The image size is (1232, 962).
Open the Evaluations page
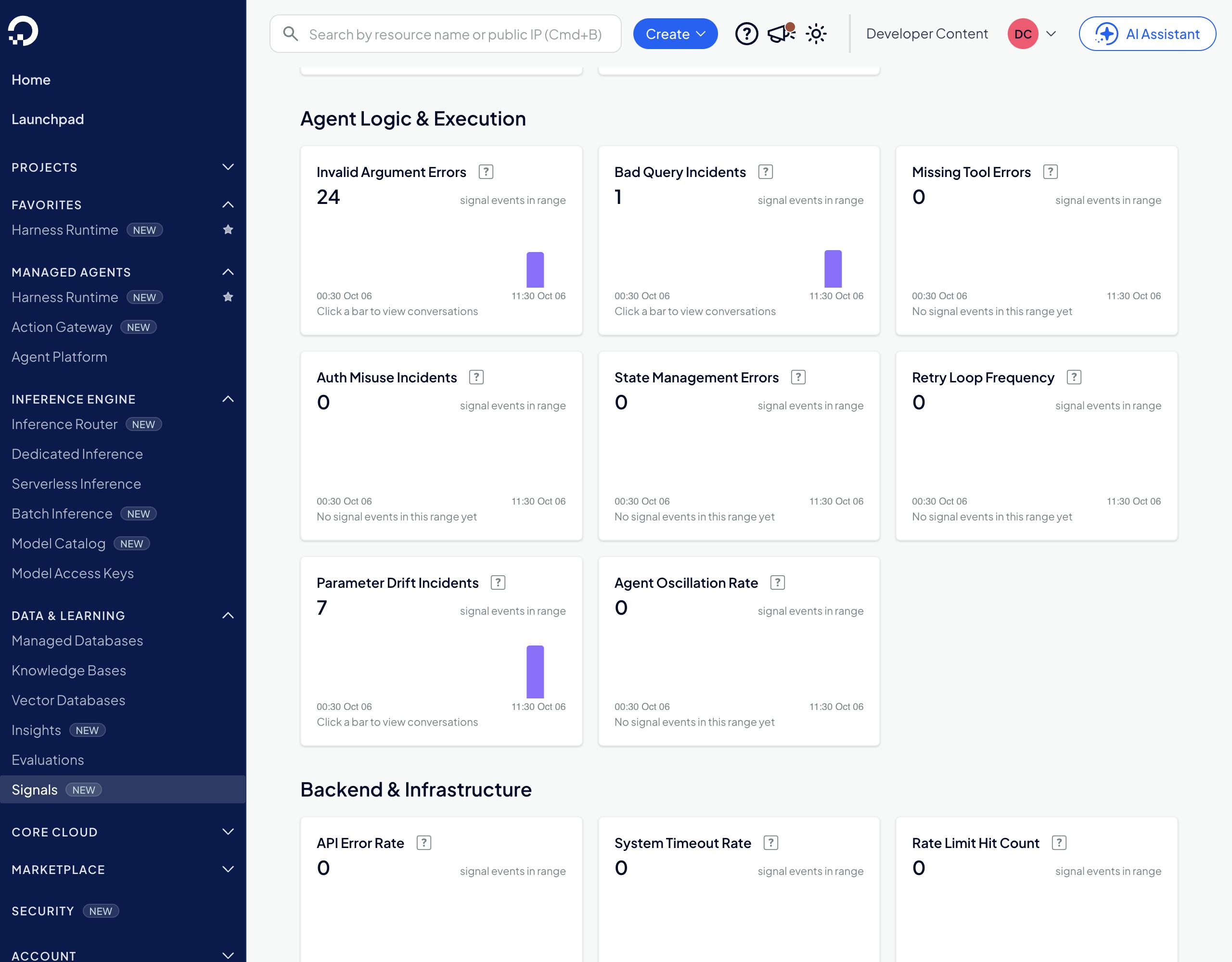[x=48, y=760]
